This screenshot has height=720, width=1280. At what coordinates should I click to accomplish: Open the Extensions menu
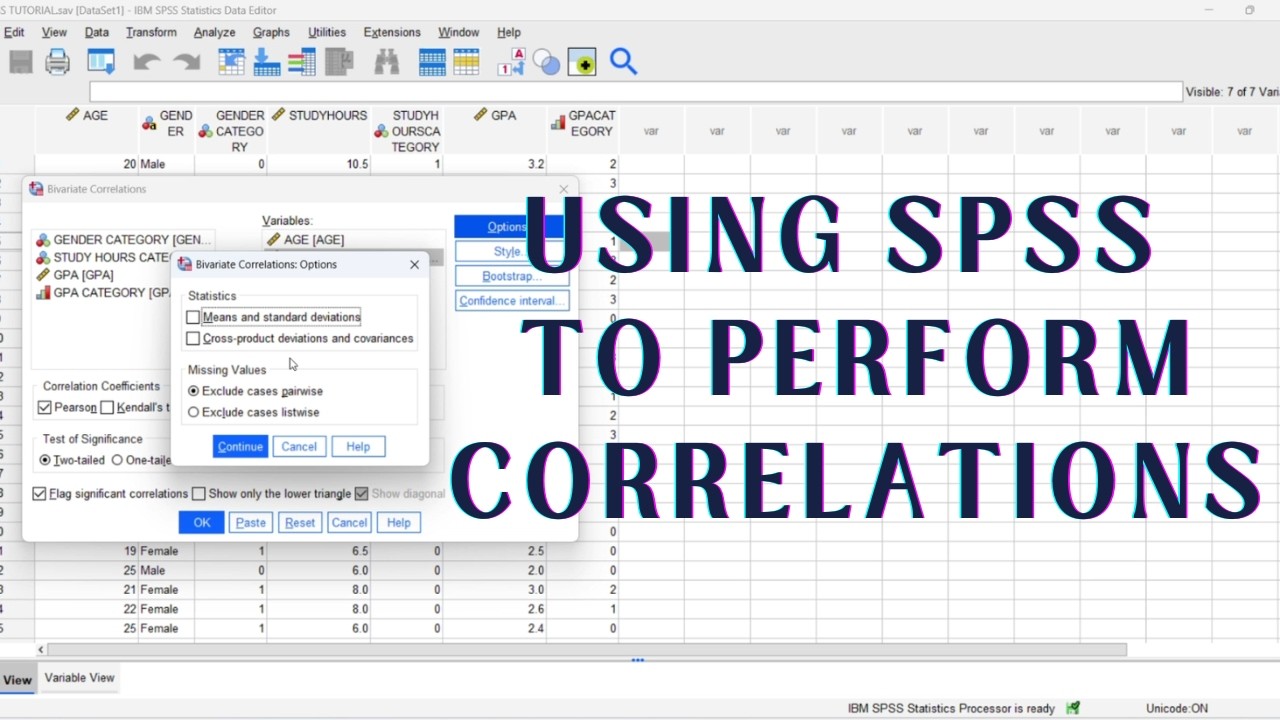392,32
